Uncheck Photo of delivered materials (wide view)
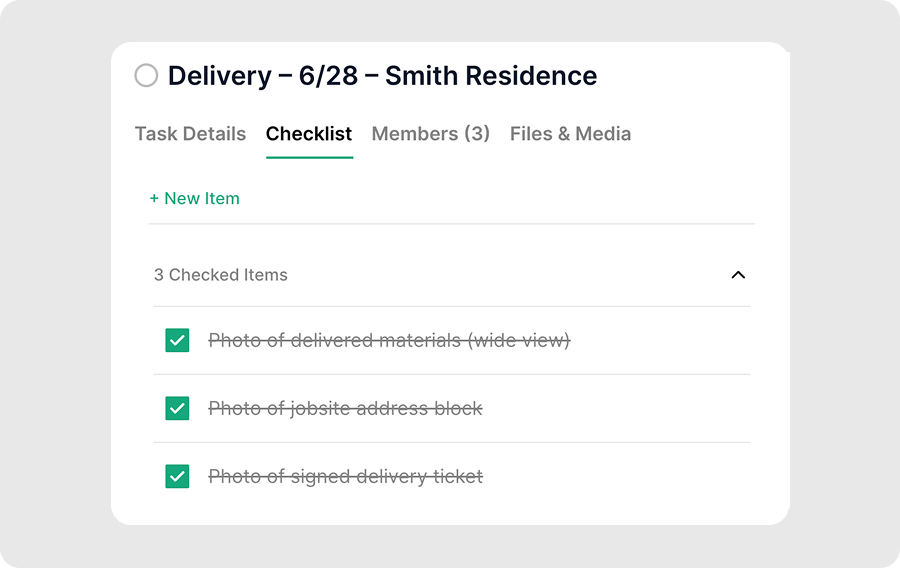This screenshot has width=900, height=568. 177,341
